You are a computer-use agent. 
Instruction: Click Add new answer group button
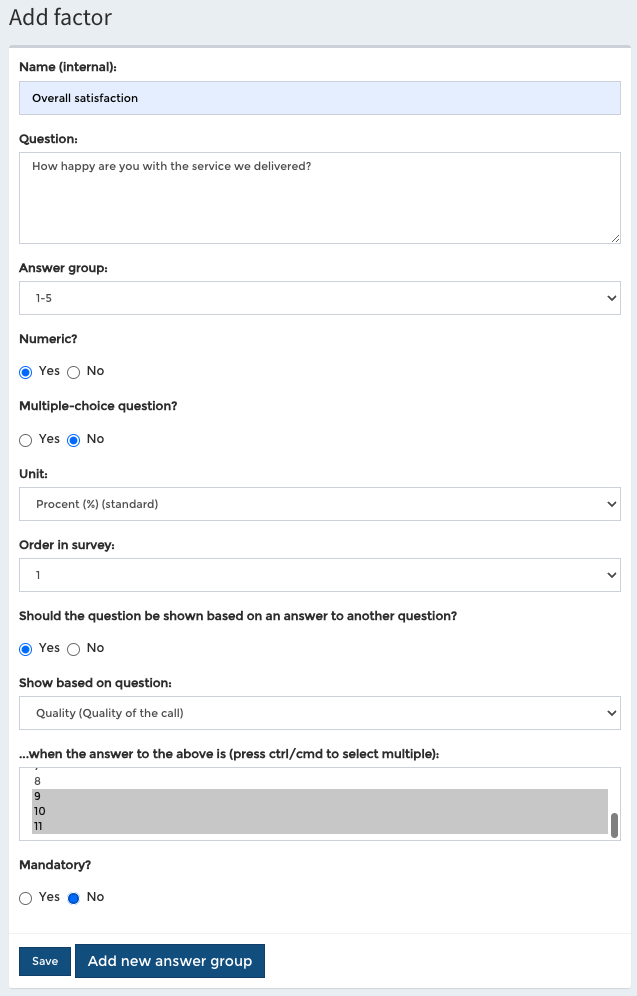(170, 961)
